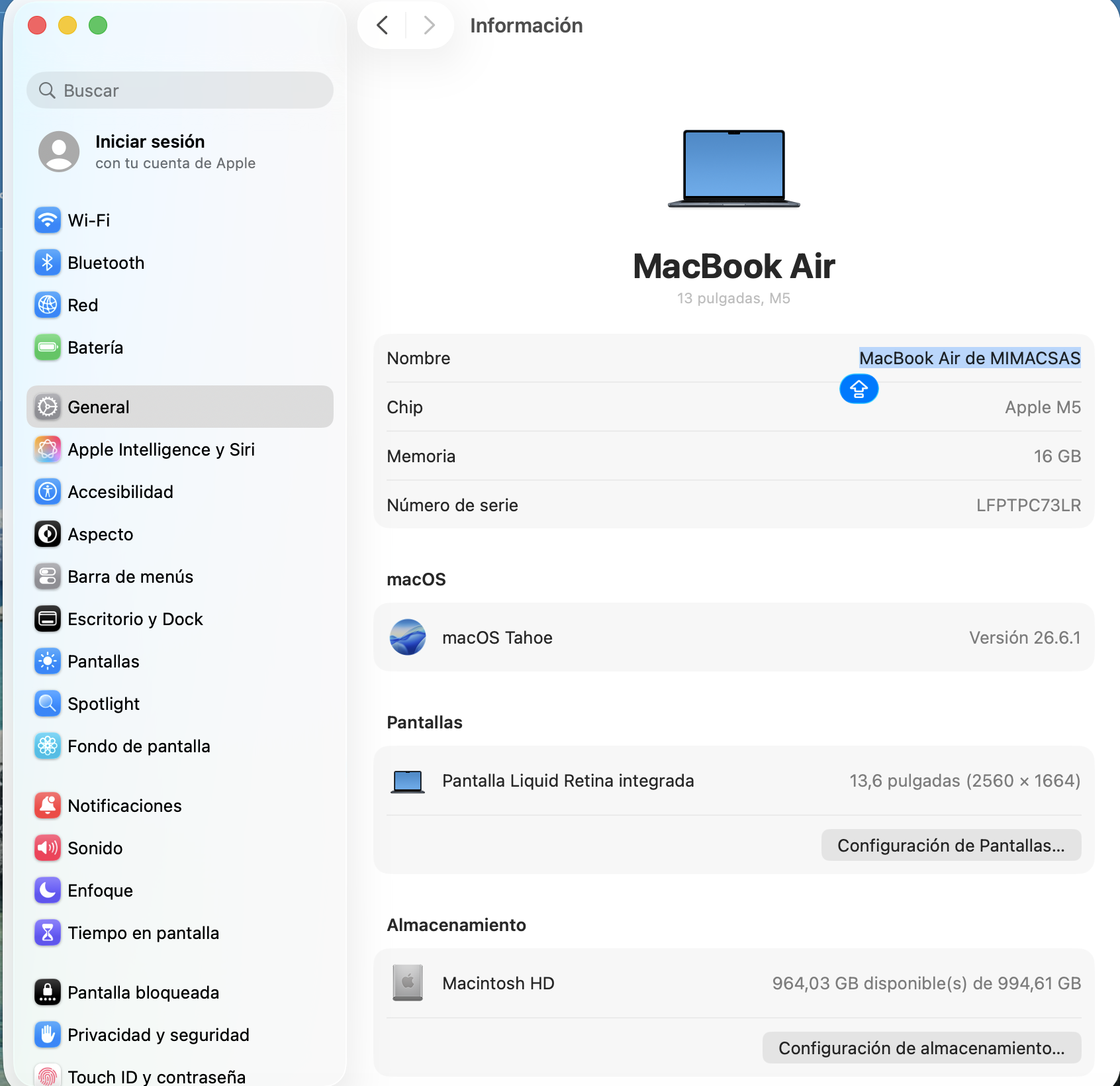Image resolution: width=1120 pixels, height=1086 pixels.
Task: Select Bluetooth label in sidebar
Action: pyautogui.click(x=106, y=263)
